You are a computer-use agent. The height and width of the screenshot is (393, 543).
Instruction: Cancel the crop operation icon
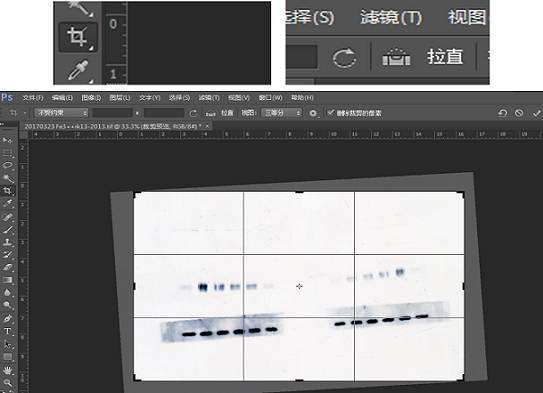click(519, 113)
